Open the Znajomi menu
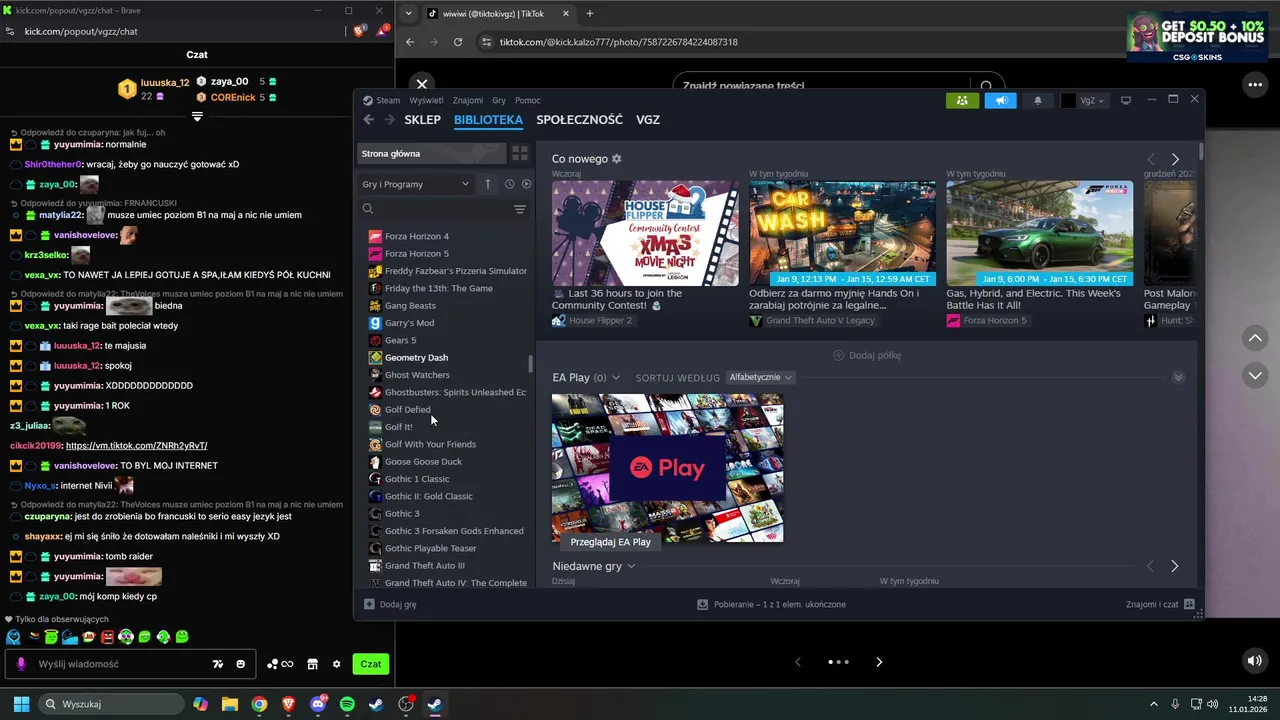 tap(467, 100)
